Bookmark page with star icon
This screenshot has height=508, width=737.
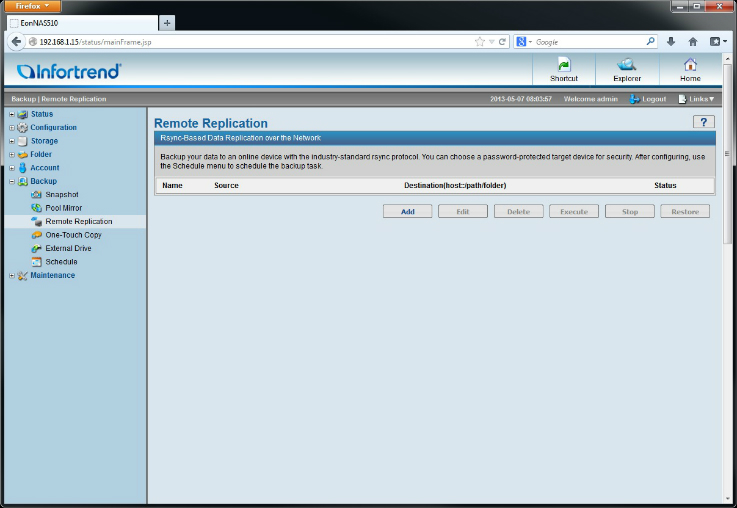[x=479, y=42]
